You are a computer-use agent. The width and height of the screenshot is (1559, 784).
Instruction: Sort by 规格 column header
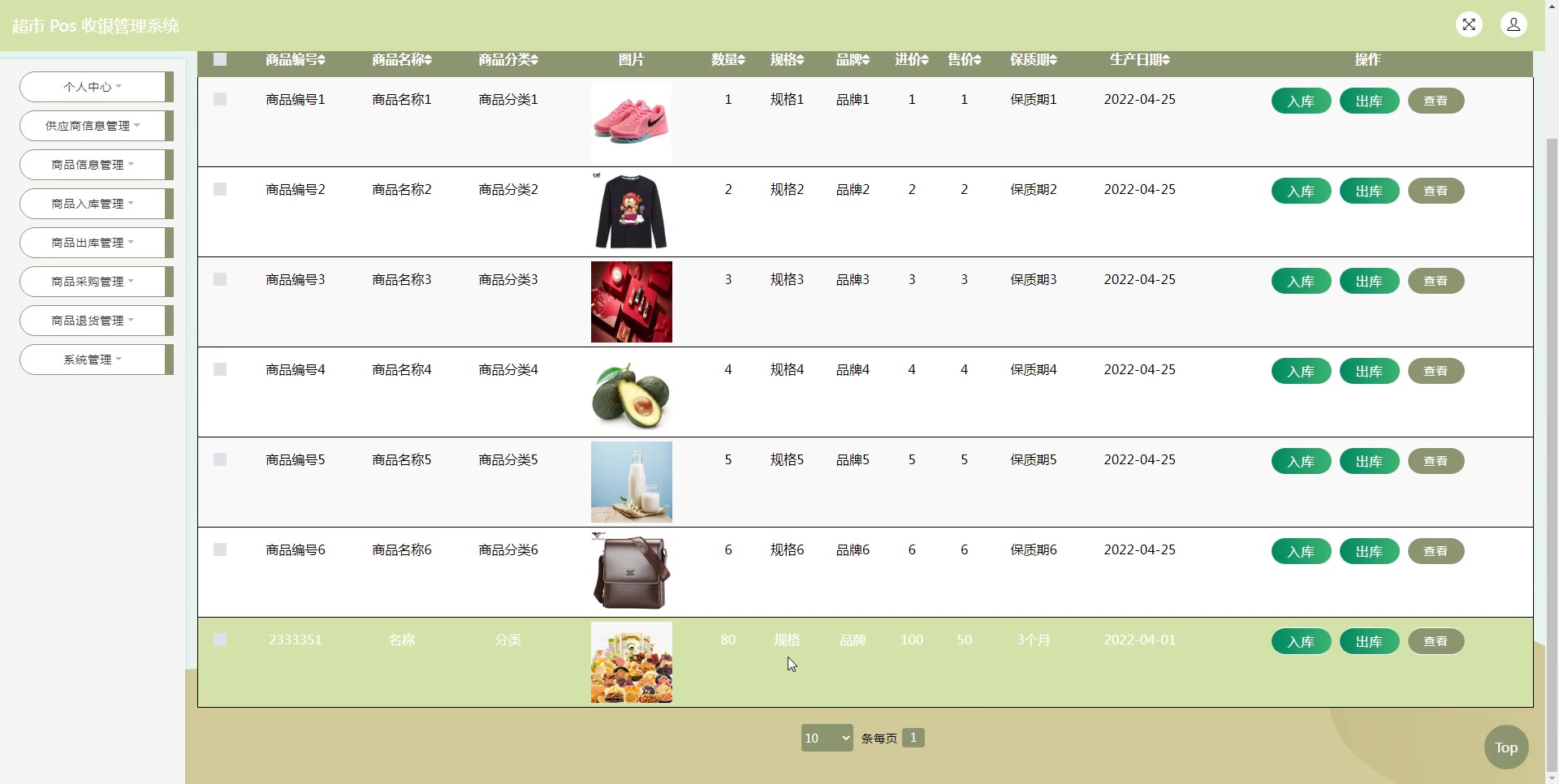(x=788, y=59)
